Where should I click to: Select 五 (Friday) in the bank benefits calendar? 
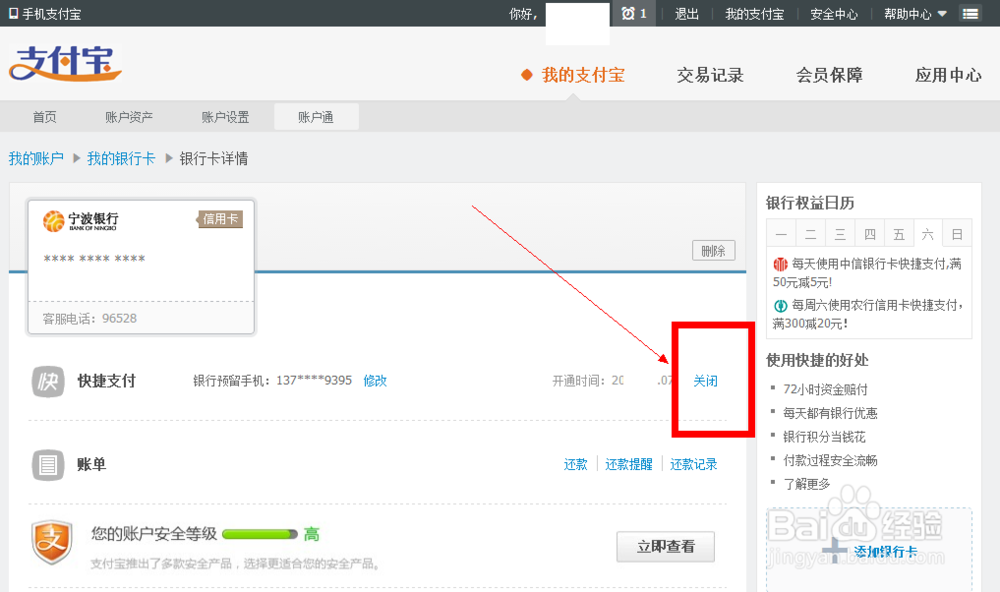(x=899, y=235)
